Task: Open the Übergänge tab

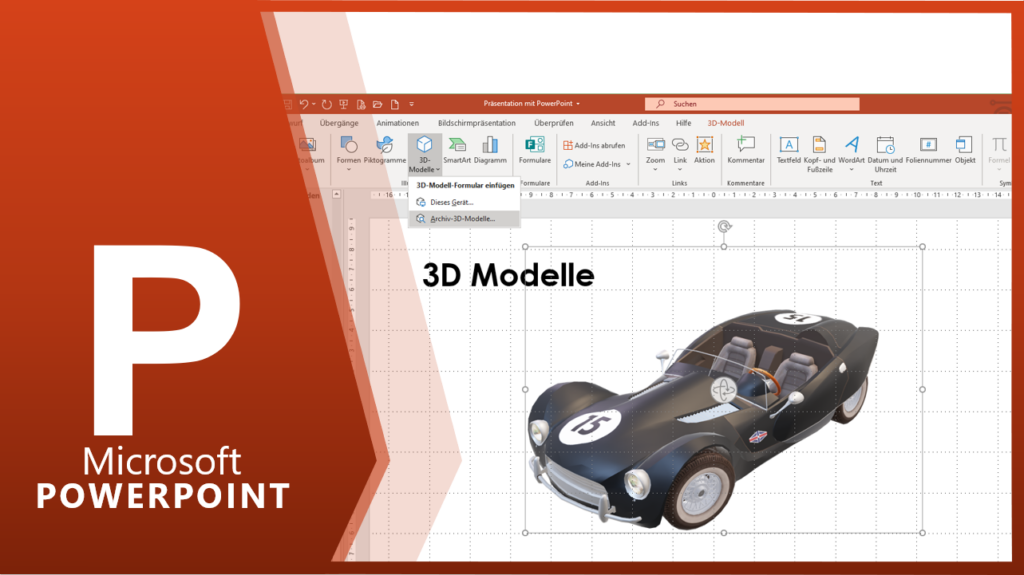Action: [339, 123]
